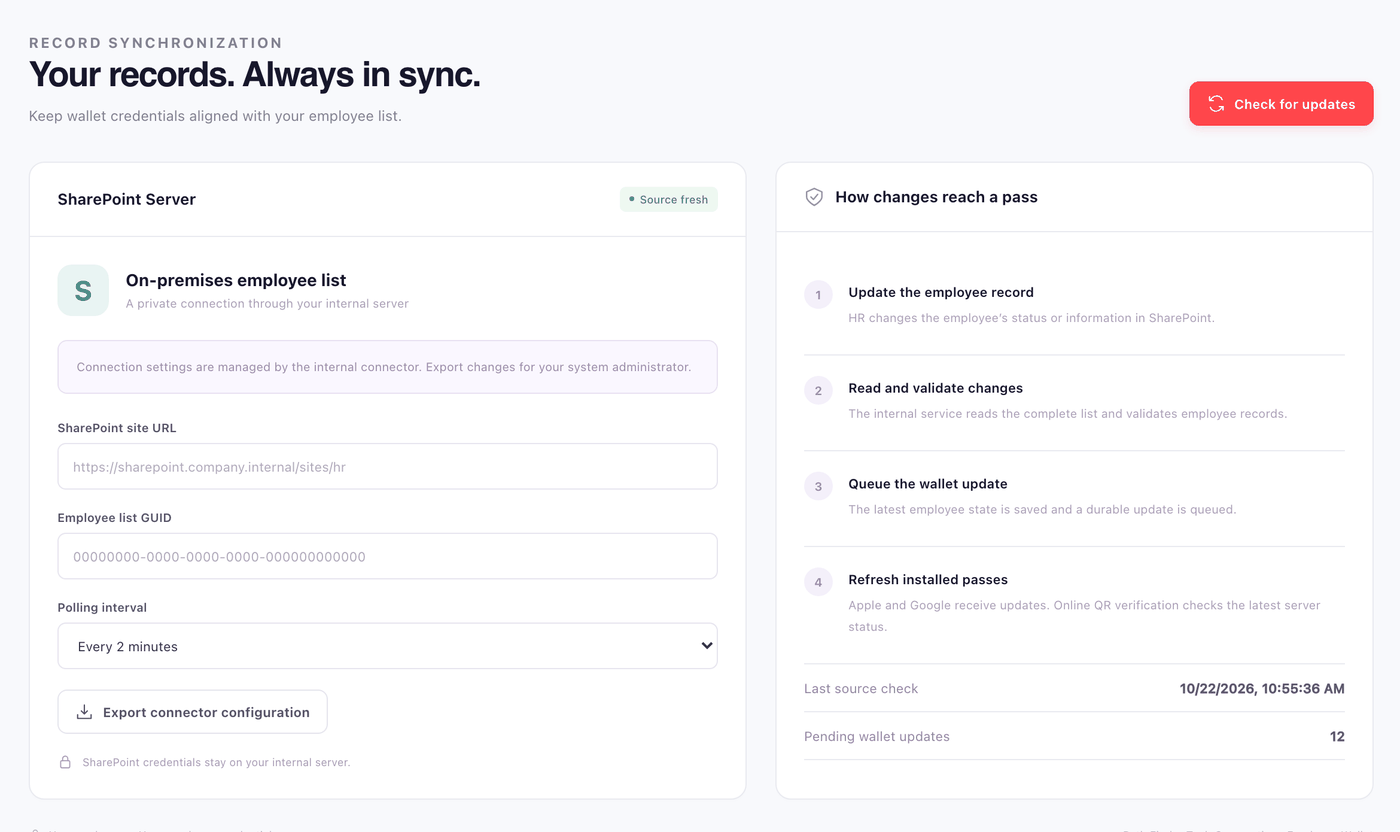Viewport: 1400px width, 832px height.
Task: Click the Source fresh status badge
Action: pyautogui.click(x=668, y=199)
